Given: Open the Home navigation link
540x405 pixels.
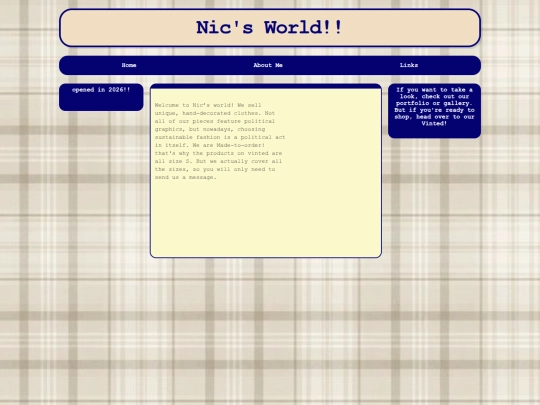Looking at the screenshot, I should (x=129, y=65).
